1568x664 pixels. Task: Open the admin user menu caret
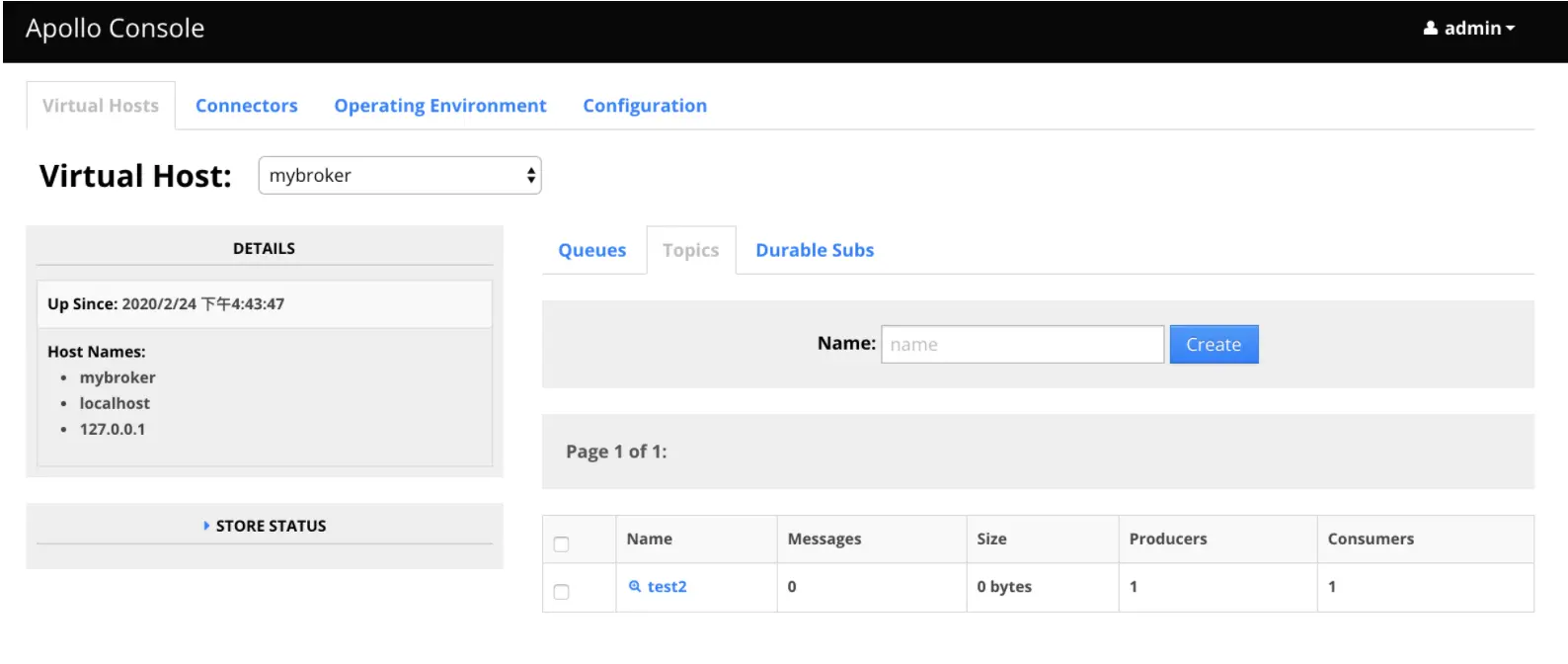click(1511, 29)
